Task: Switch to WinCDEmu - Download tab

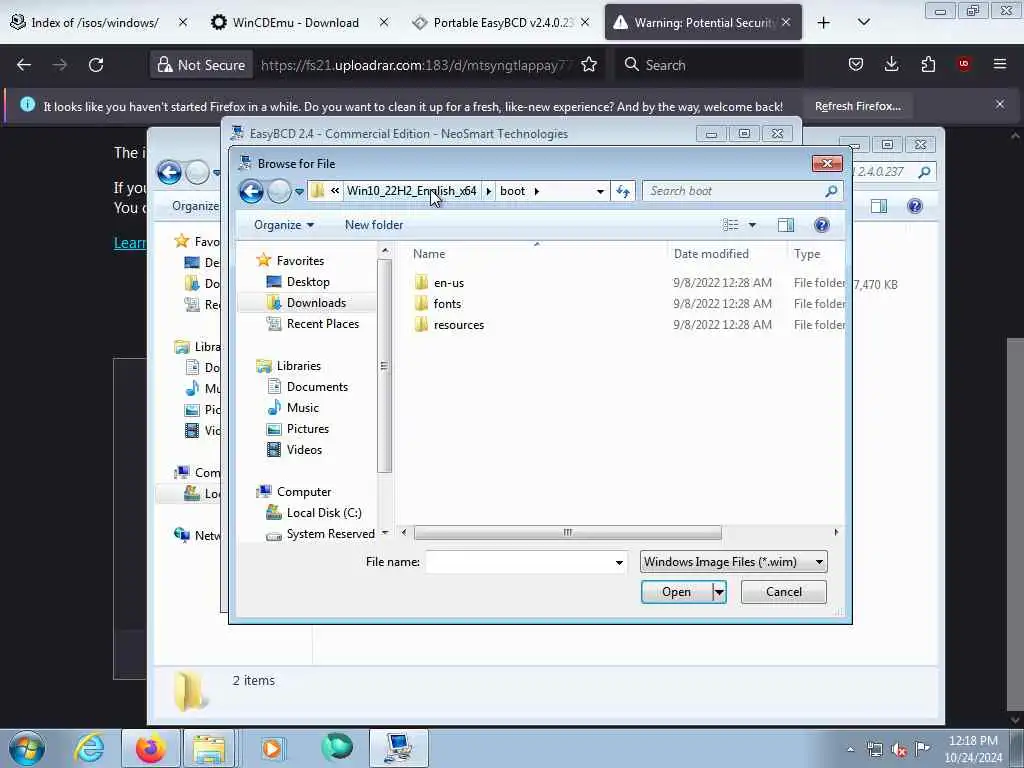Action: (x=297, y=23)
